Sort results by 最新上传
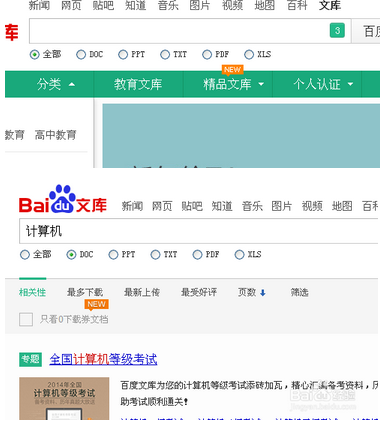Image resolution: width=380 pixels, height=428 pixels. (x=142, y=293)
